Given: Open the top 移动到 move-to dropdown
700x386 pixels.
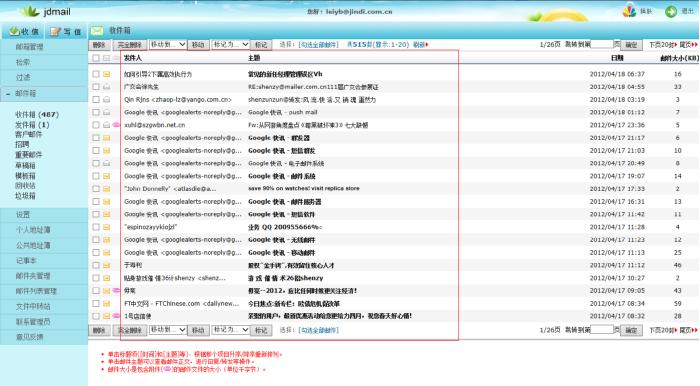Looking at the screenshot, I should click(167, 45).
